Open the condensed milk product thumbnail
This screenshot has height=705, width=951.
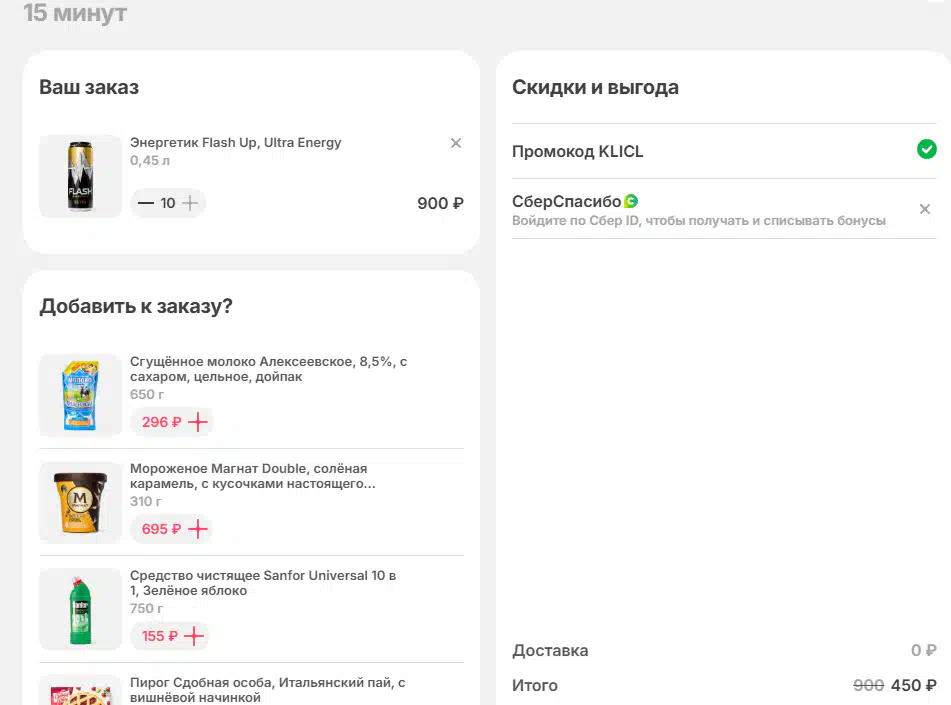coord(80,396)
